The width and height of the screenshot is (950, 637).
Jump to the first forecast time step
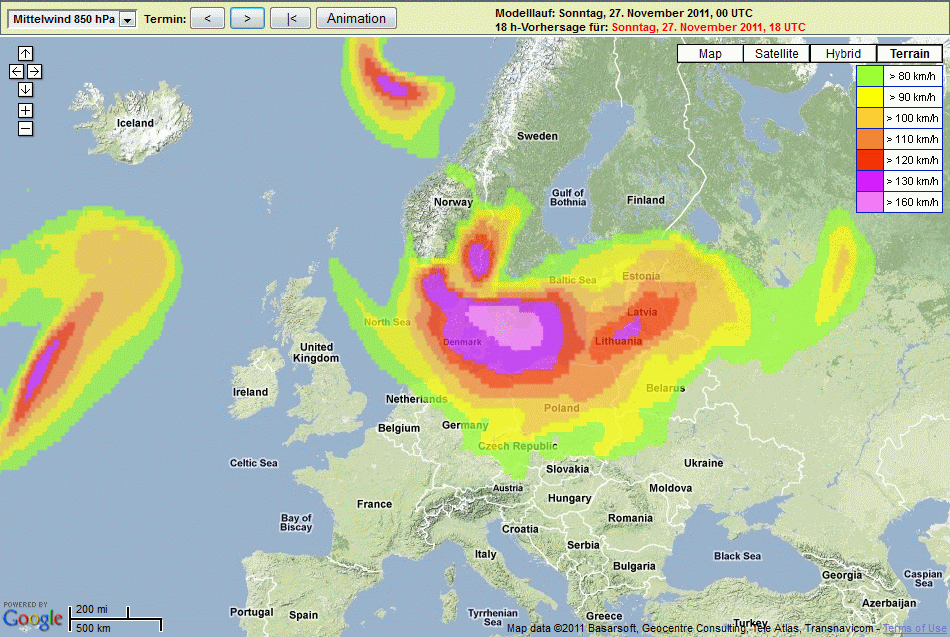tap(290, 18)
